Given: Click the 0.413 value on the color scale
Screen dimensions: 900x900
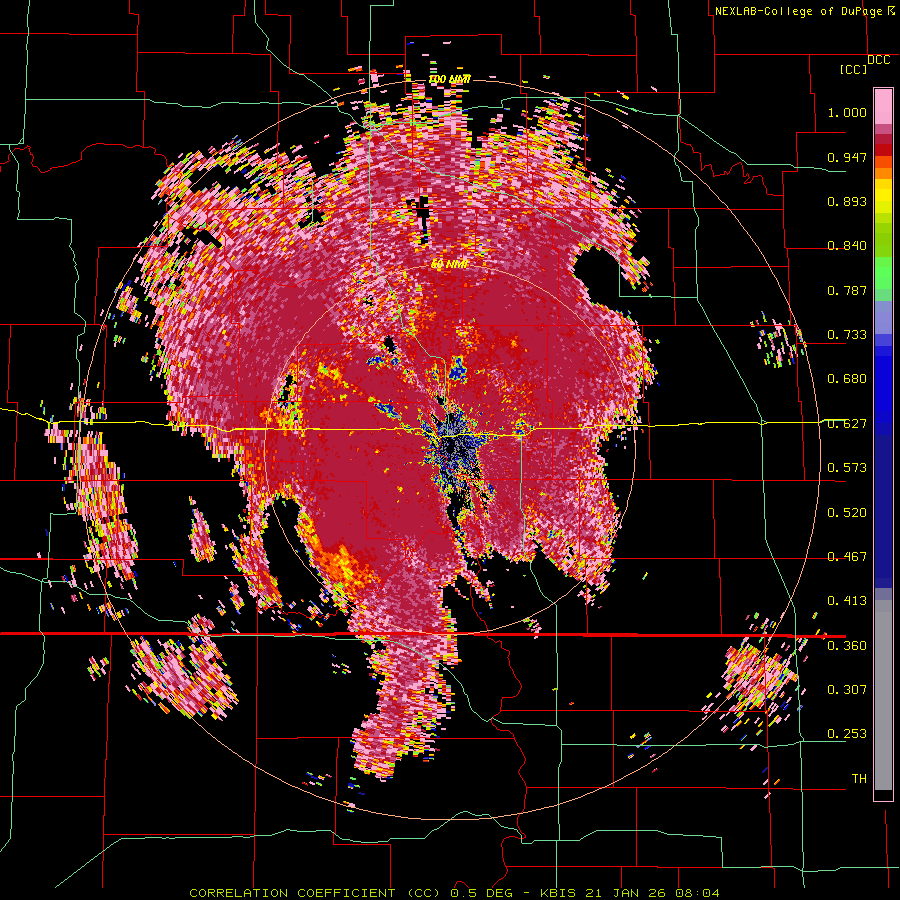Looking at the screenshot, I should pos(847,601).
